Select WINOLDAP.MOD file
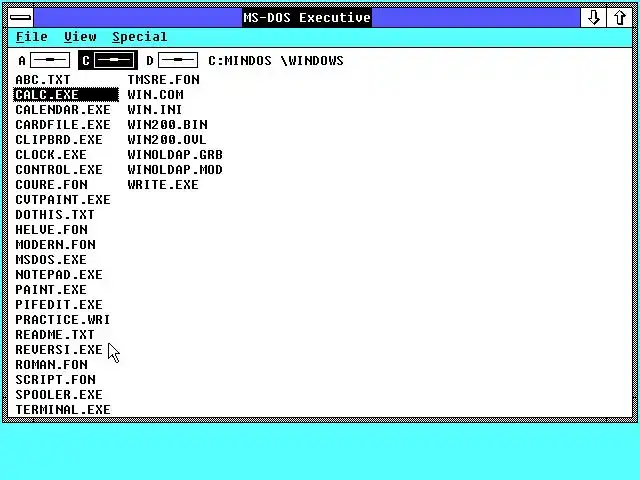 pos(175,169)
